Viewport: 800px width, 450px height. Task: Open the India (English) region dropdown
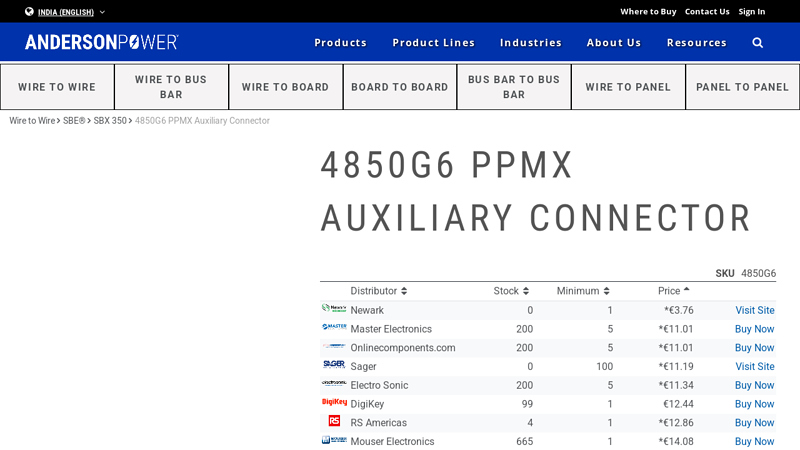coord(65,12)
